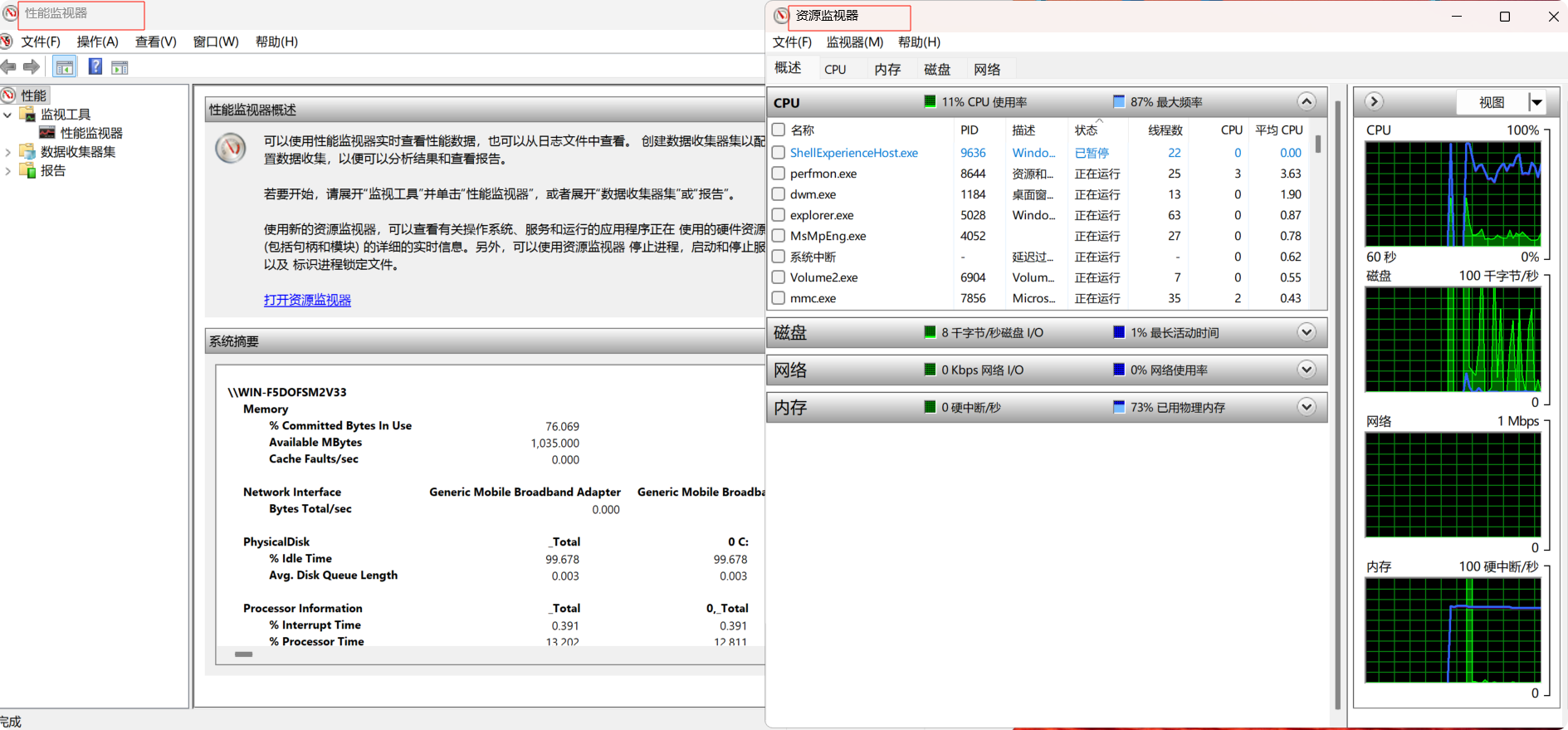The height and width of the screenshot is (730, 1568).
Task: Check the explorer.exe process checkbox
Action: pos(779,214)
